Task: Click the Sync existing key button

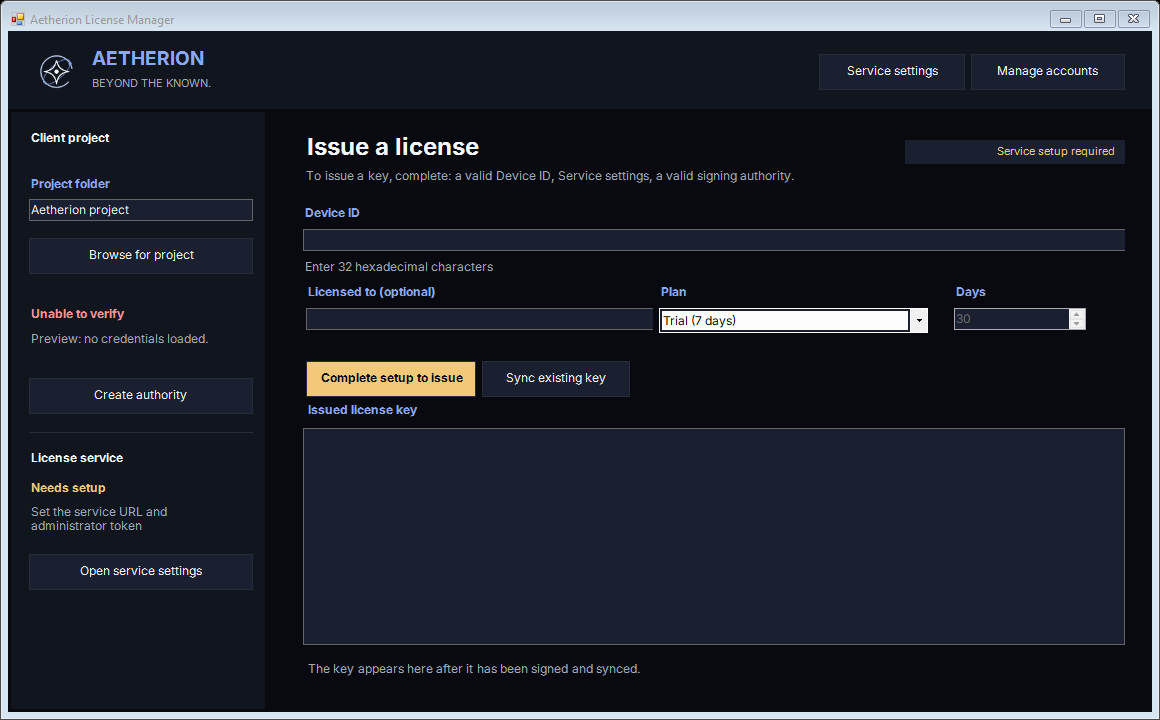Action: 556,378
